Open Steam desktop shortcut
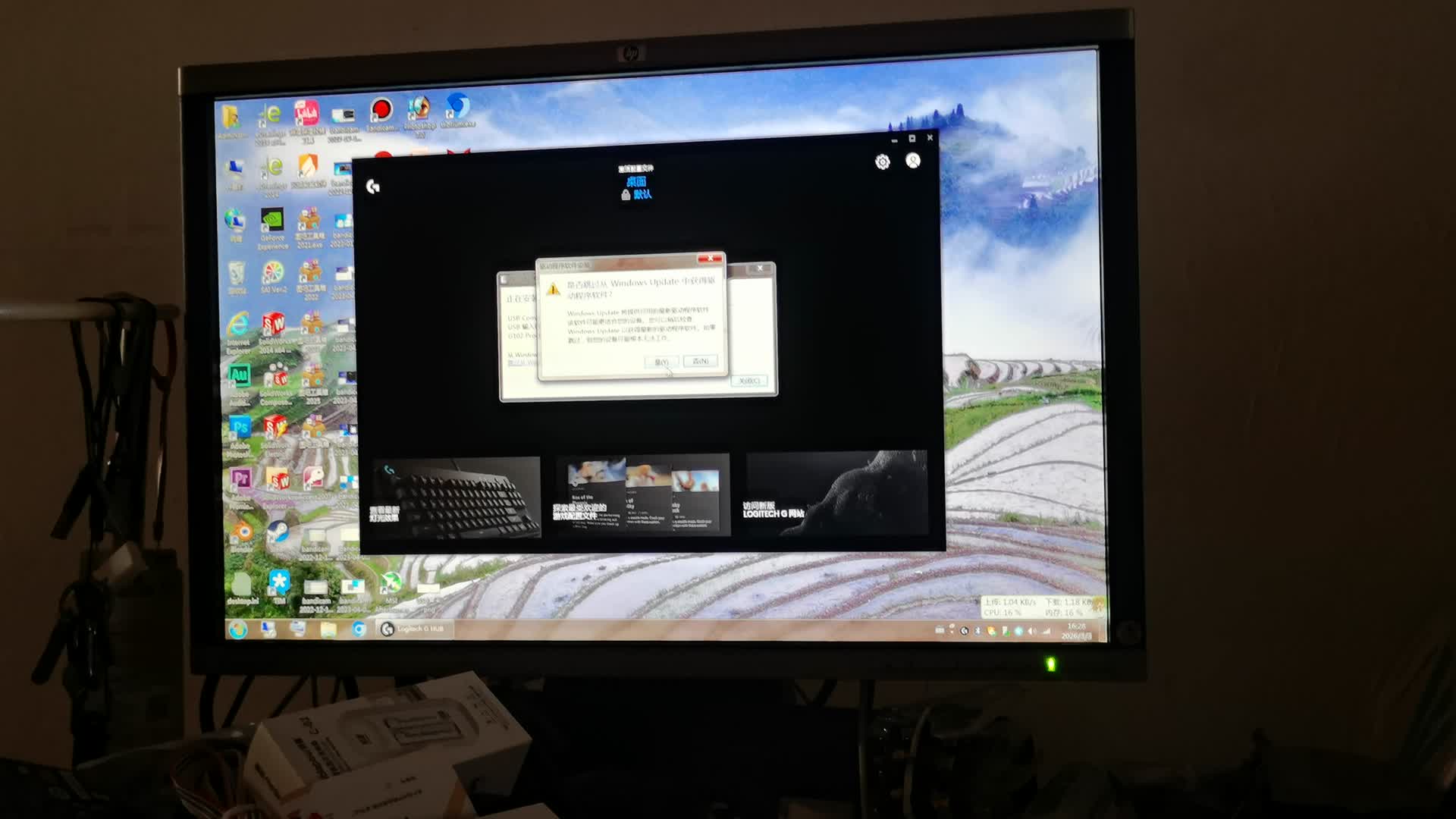 [x=278, y=532]
